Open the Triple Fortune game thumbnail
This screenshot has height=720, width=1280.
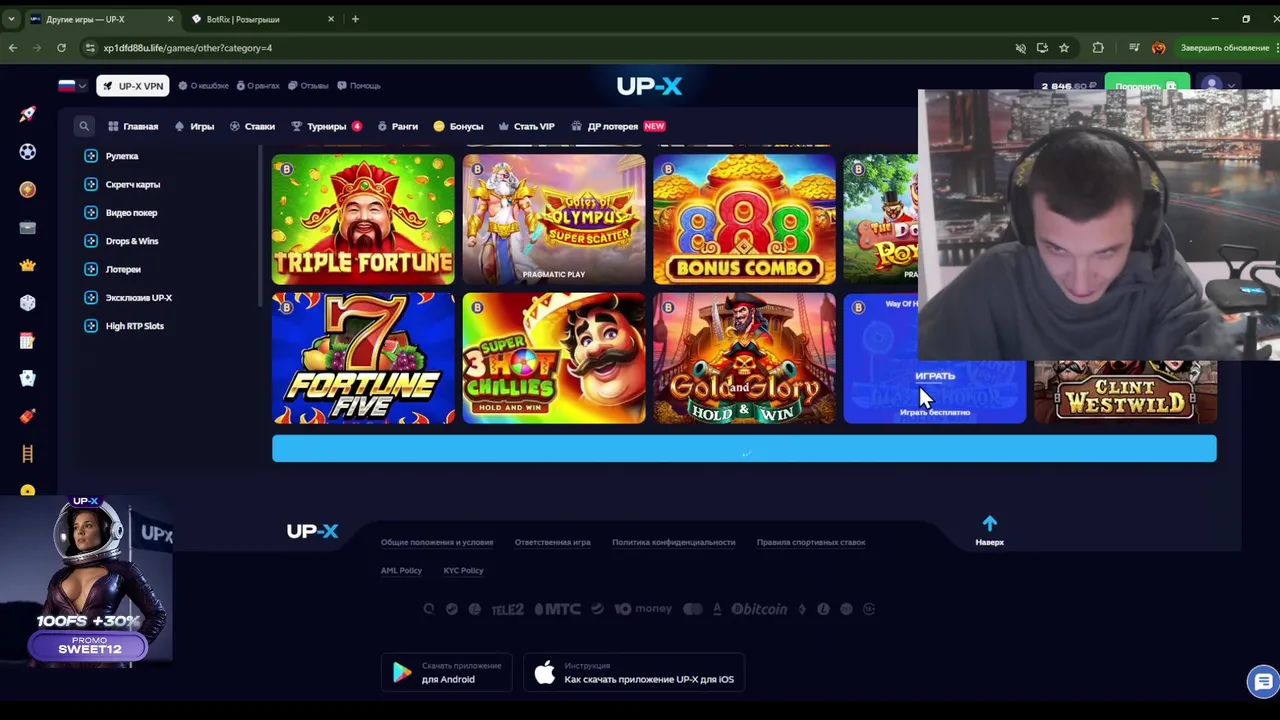(363, 219)
